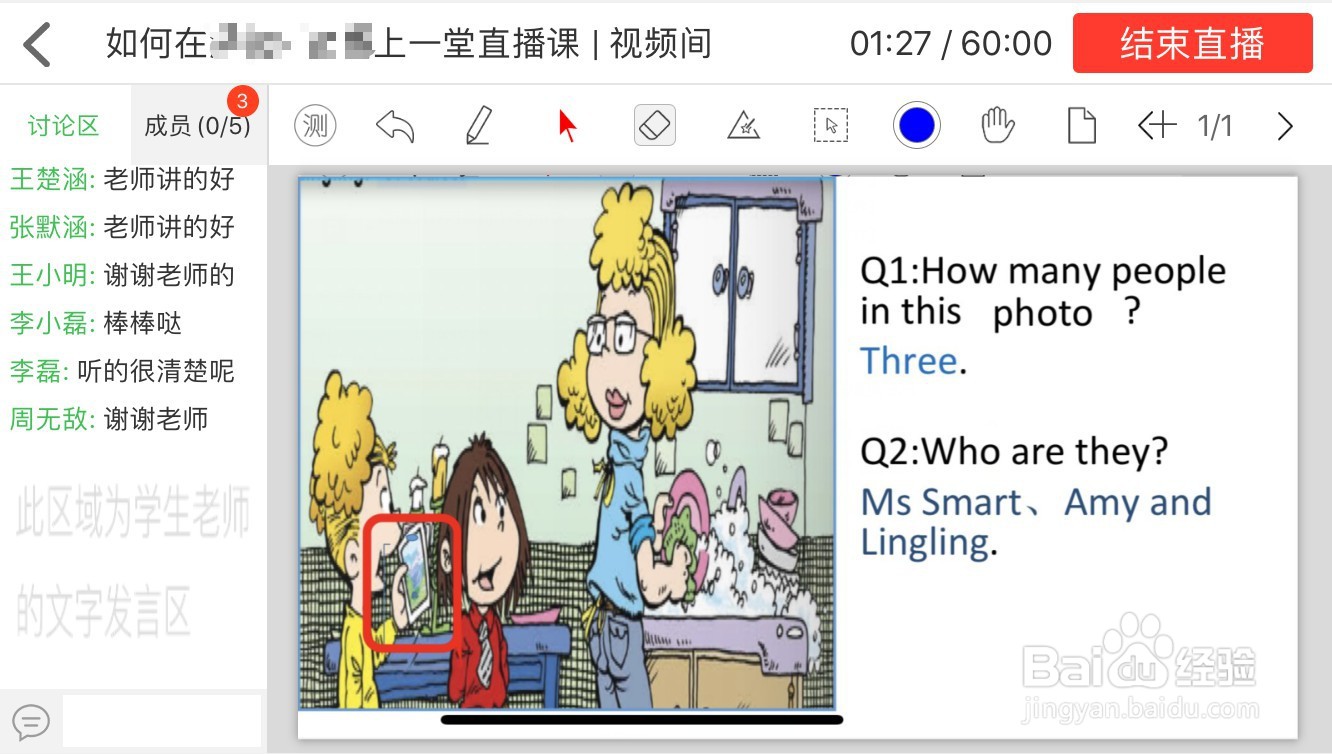1332x754 pixels.
Task: Activate the dashed selection box tool
Action: [830, 126]
